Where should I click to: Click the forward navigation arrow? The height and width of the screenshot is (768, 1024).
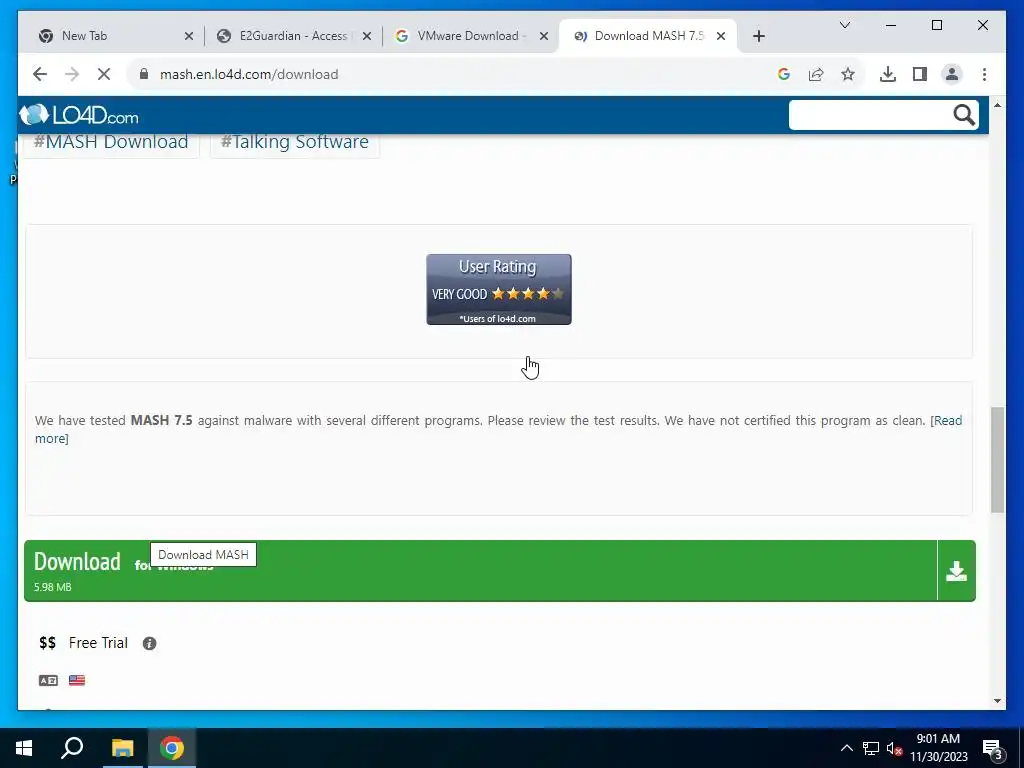[x=72, y=74]
